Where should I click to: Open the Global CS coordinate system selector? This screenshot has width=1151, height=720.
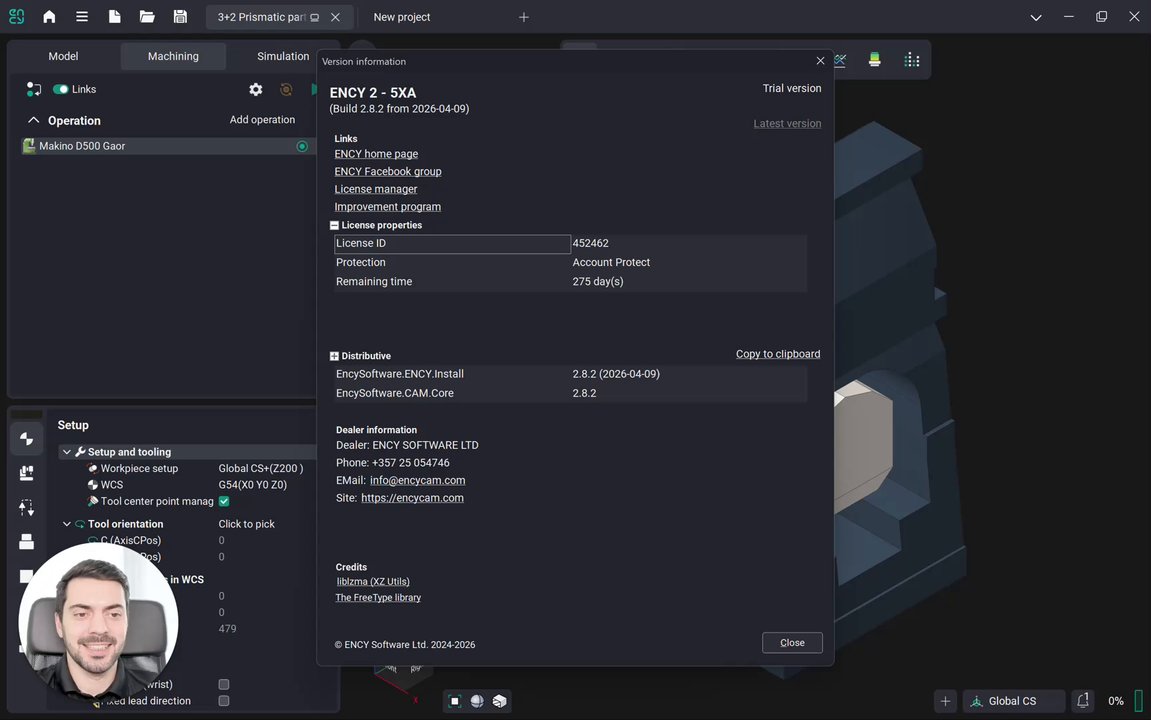(1013, 701)
